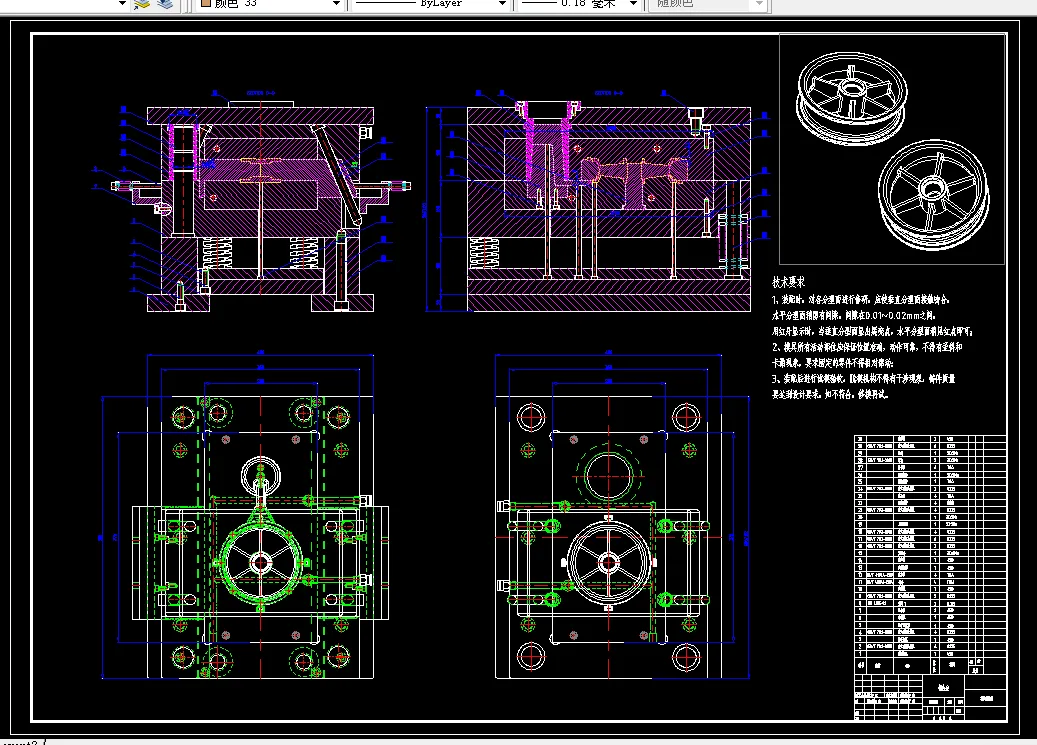
Task: Select the note line containing 0.01~0.02mm
Action: pos(853,316)
